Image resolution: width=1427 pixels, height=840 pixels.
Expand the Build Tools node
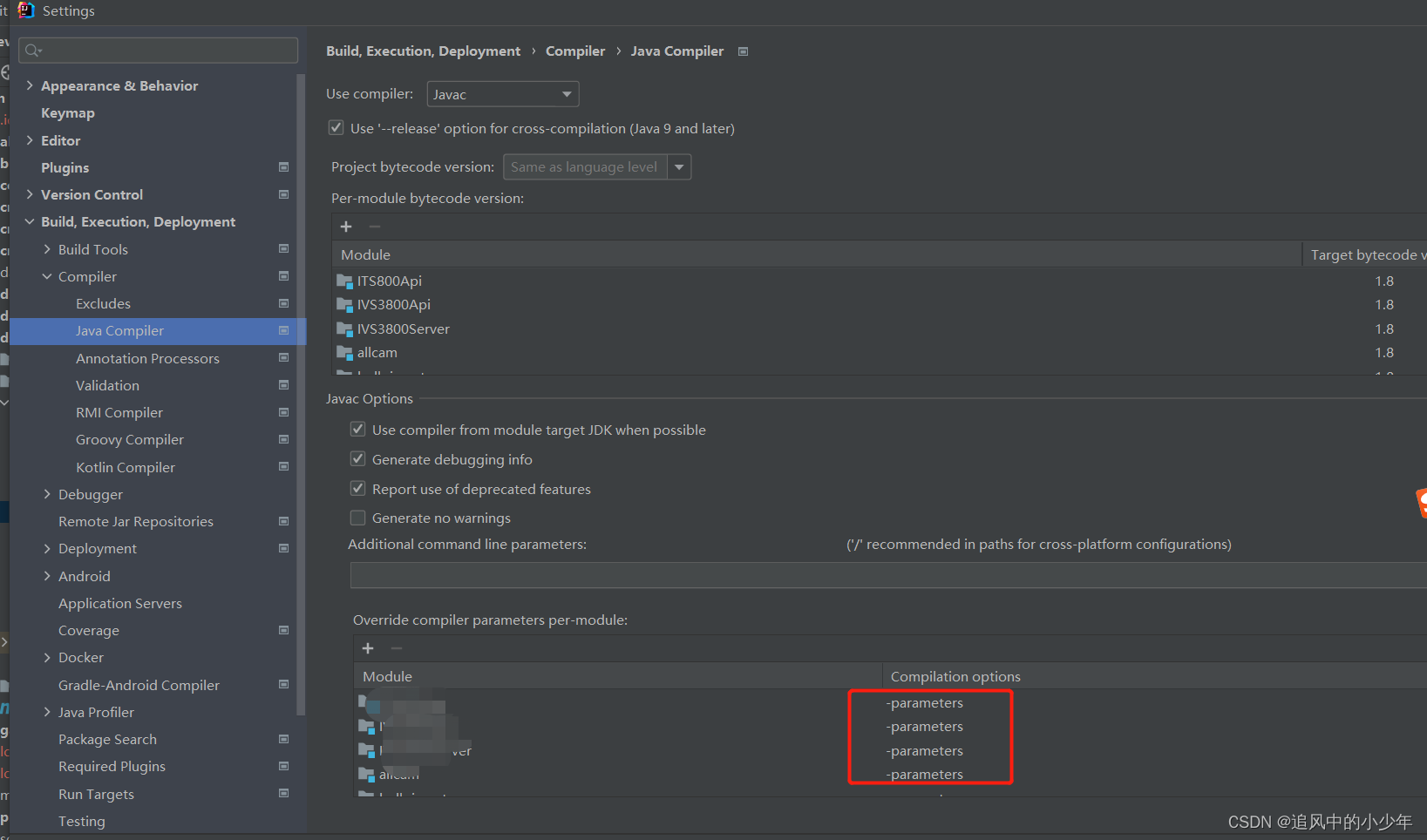(x=47, y=249)
